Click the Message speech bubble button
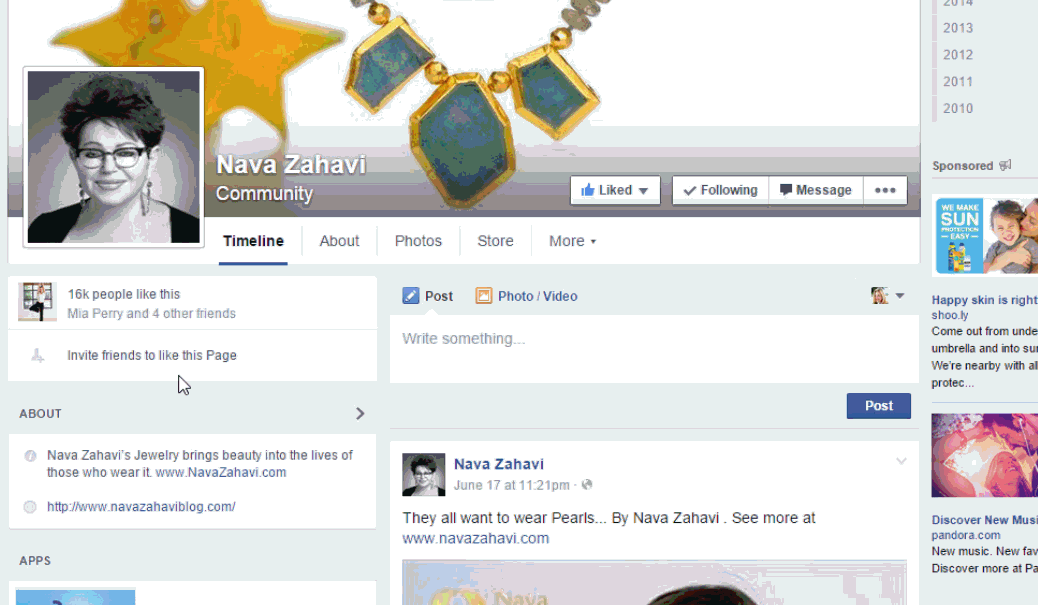Viewport: 1038px width, 605px height. pos(816,190)
